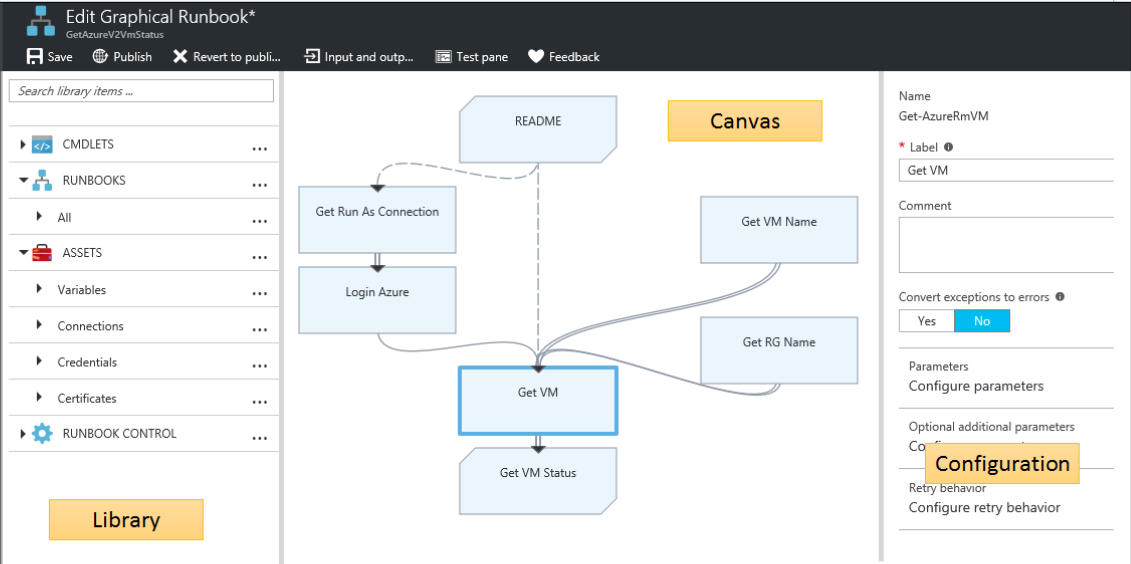Click the RUNBOOKS hierarchy icon
The height and width of the screenshot is (564, 1131).
[43, 180]
